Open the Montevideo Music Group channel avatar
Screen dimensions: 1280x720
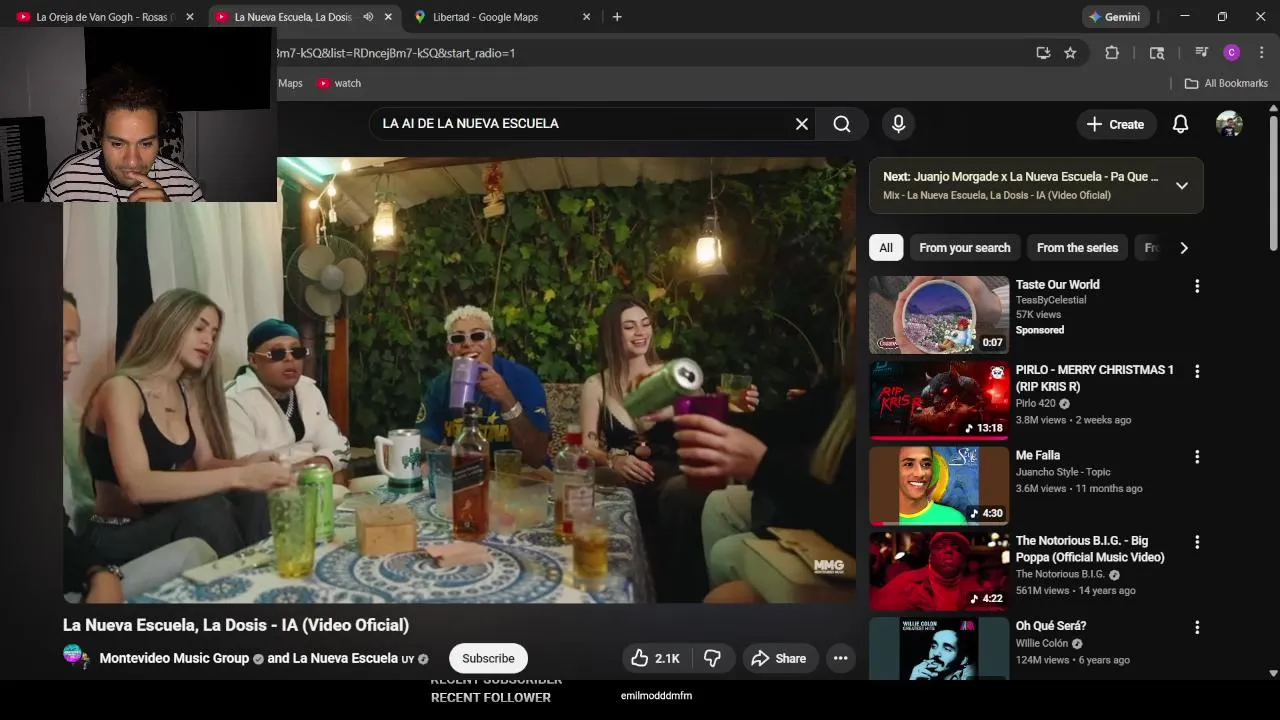click(76, 657)
